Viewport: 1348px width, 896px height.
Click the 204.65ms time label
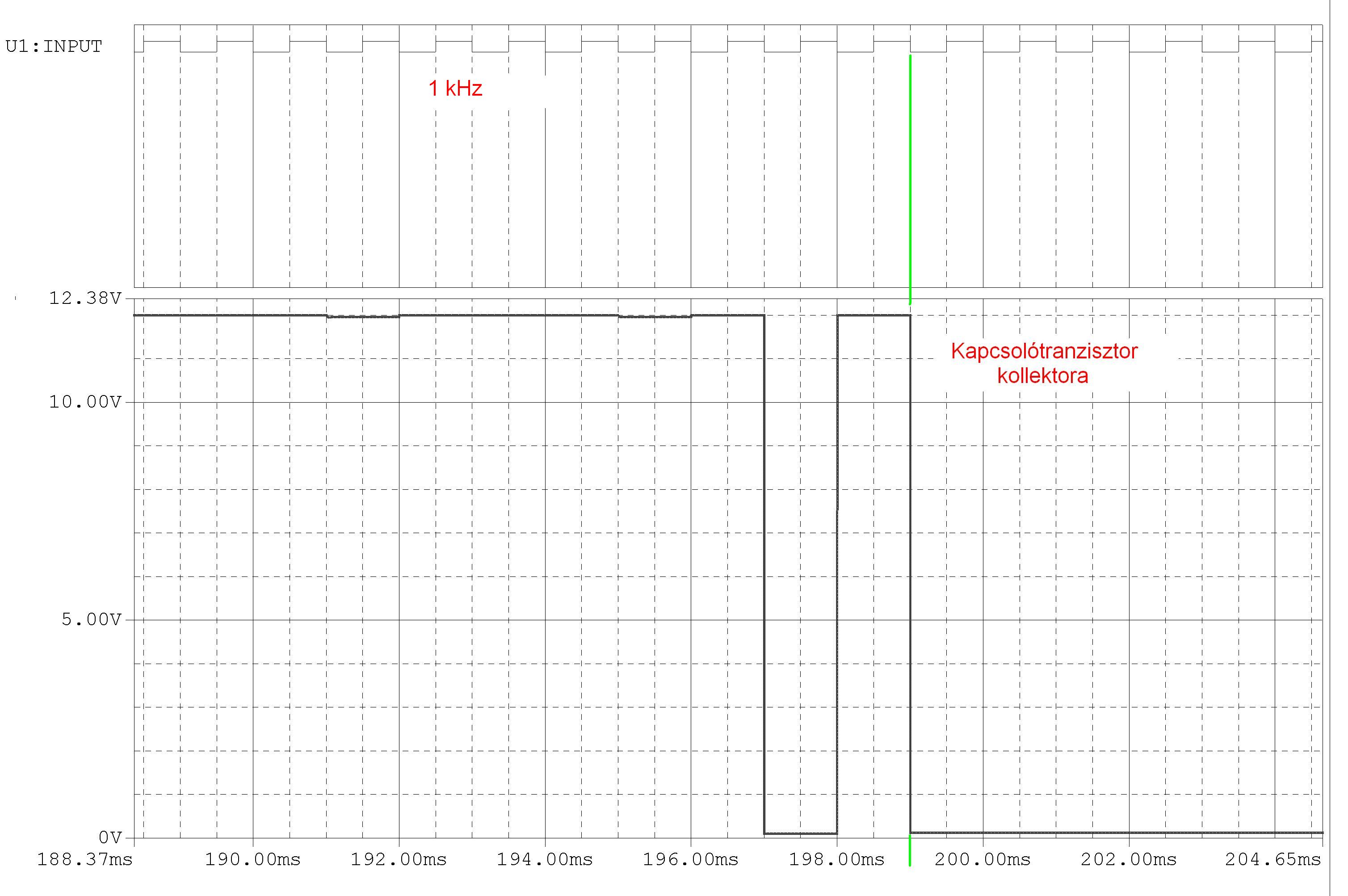tap(1273, 859)
